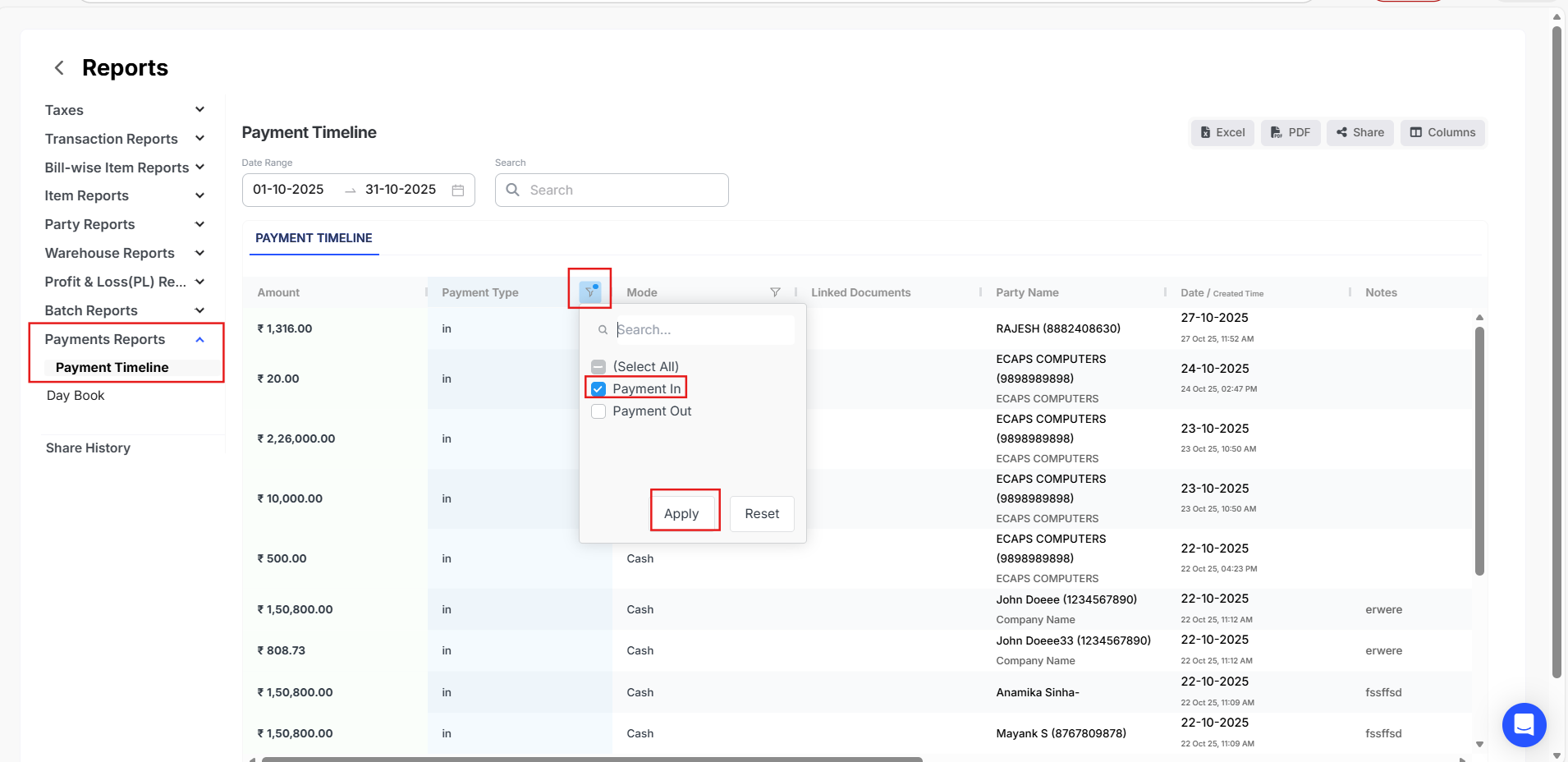Select the PAYMENT TIMELINE tab
Viewport: 1568px width, 762px height.
point(314,238)
